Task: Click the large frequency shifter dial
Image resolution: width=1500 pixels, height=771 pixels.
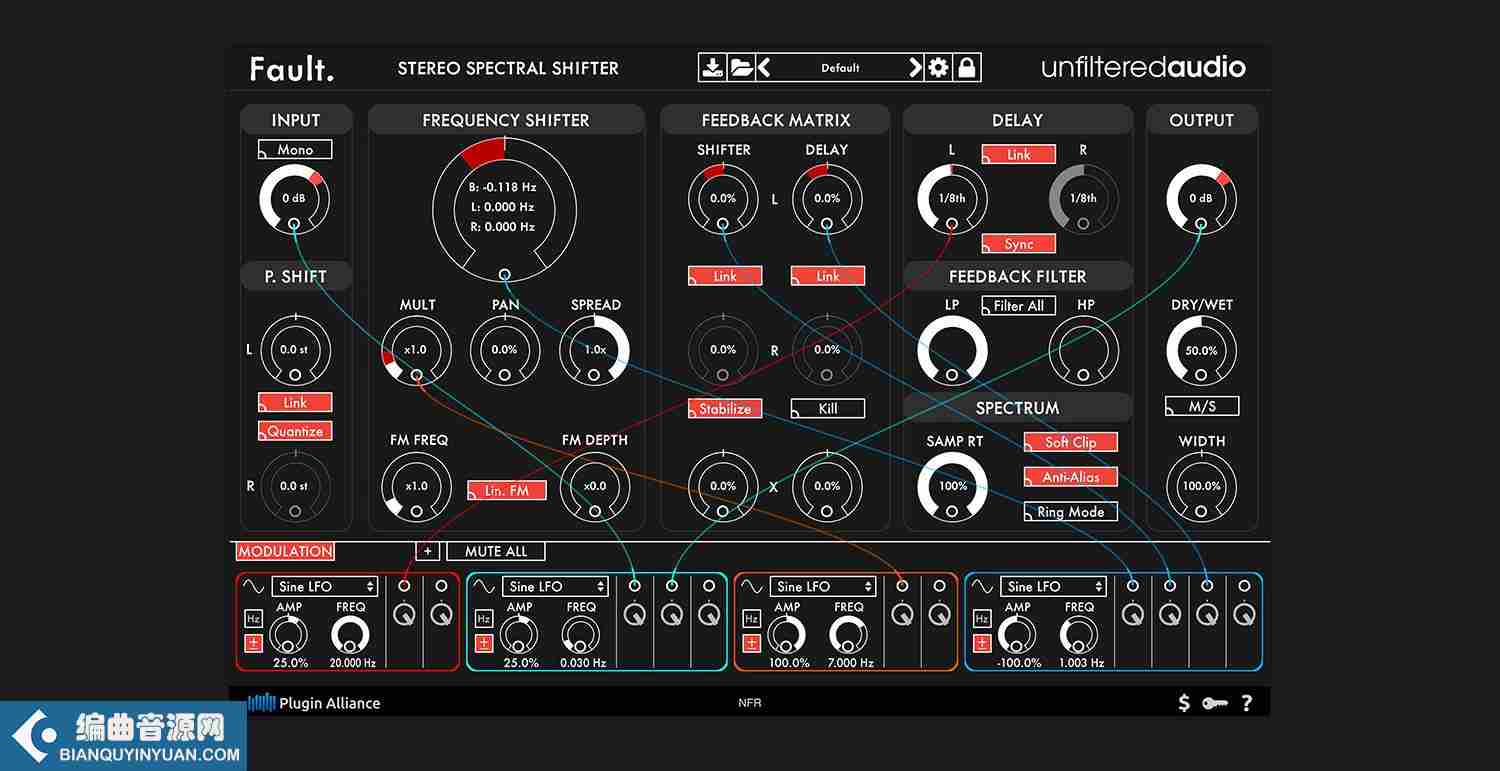Action: pos(504,208)
